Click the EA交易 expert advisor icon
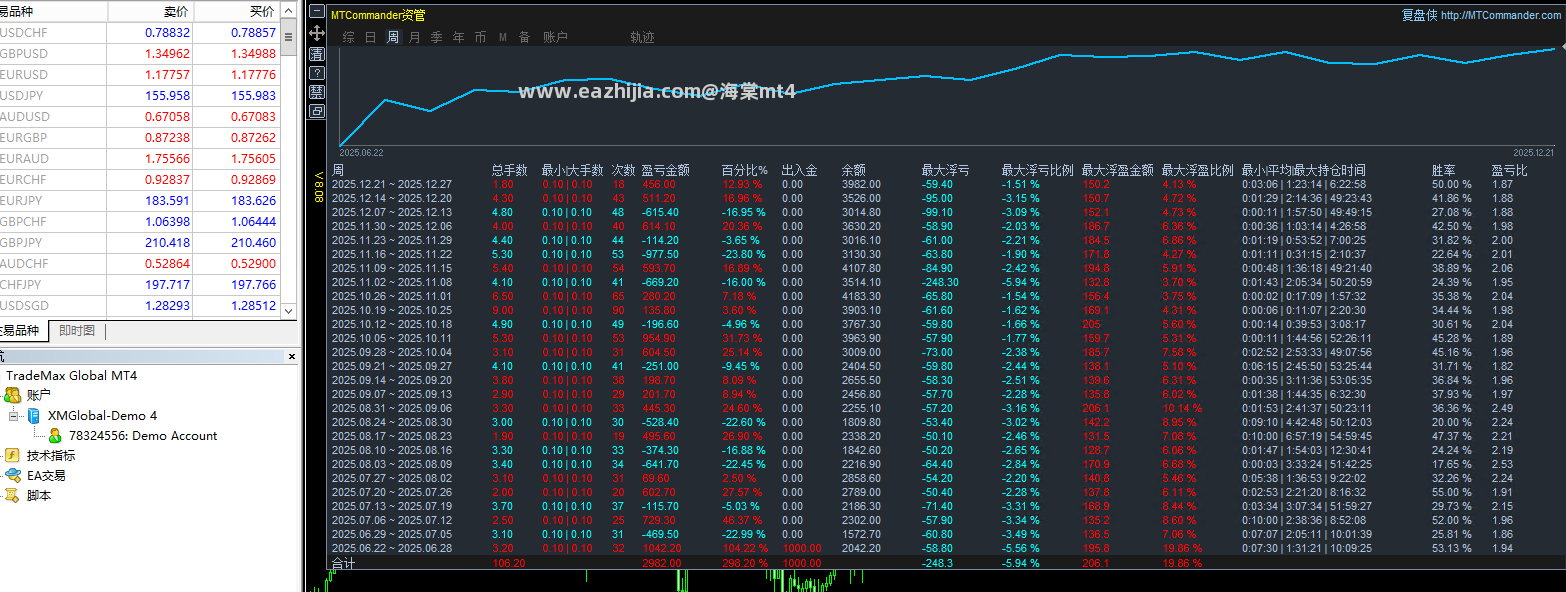1566x592 pixels. pyautogui.click(x=13, y=475)
